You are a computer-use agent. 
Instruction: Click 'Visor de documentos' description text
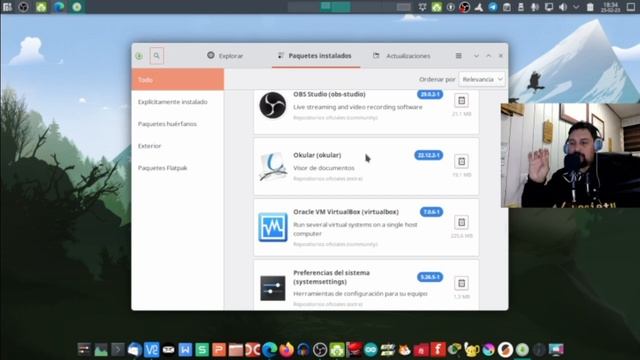(324, 168)
